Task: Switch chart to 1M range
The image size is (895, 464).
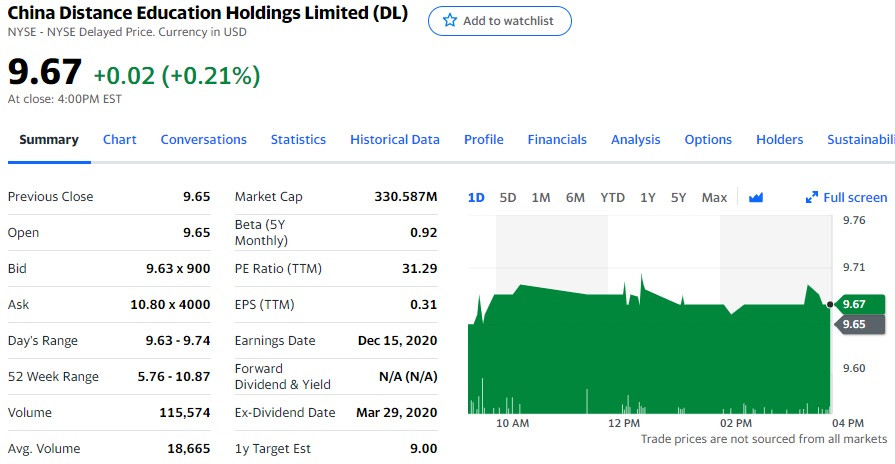Action: (541, 197)
